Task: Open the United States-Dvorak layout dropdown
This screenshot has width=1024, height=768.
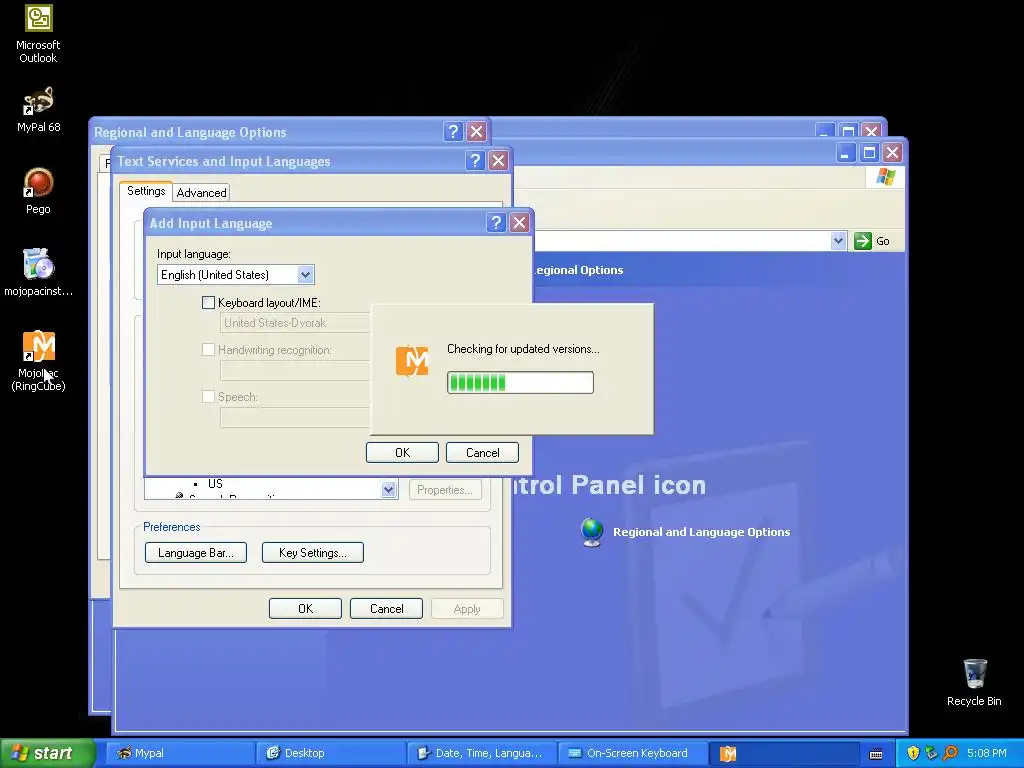Action: (x=295, y=323)
